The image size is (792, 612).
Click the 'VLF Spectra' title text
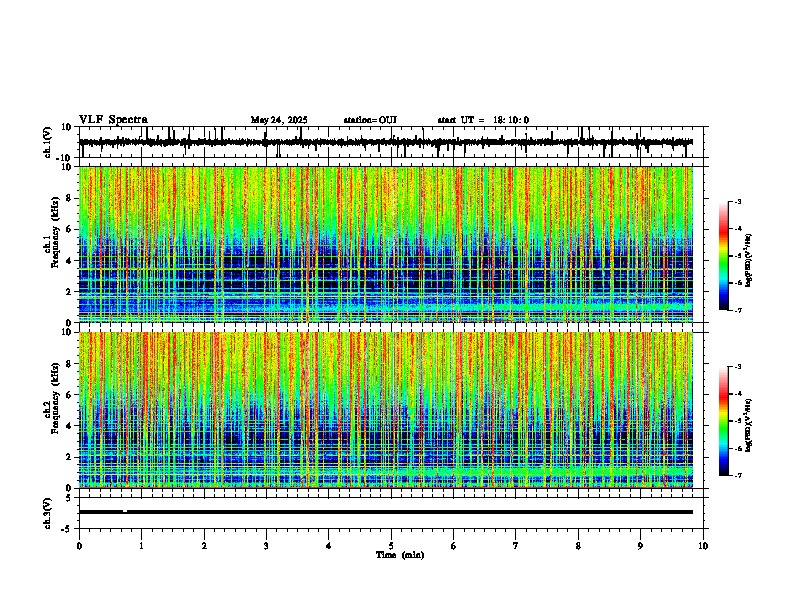pos(113,120)
